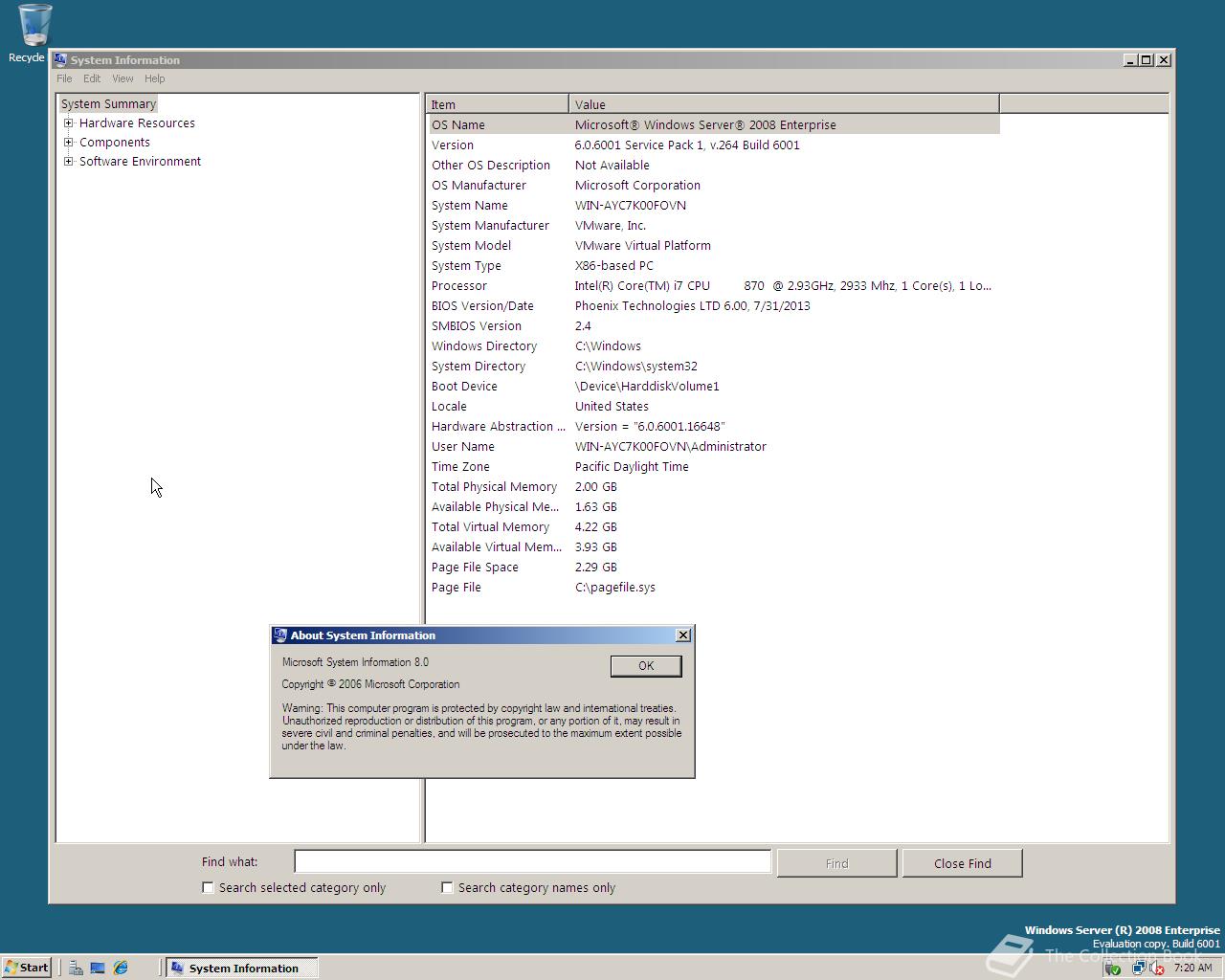
Task: Select the Other OS Description row
Action: pos(713,165)
